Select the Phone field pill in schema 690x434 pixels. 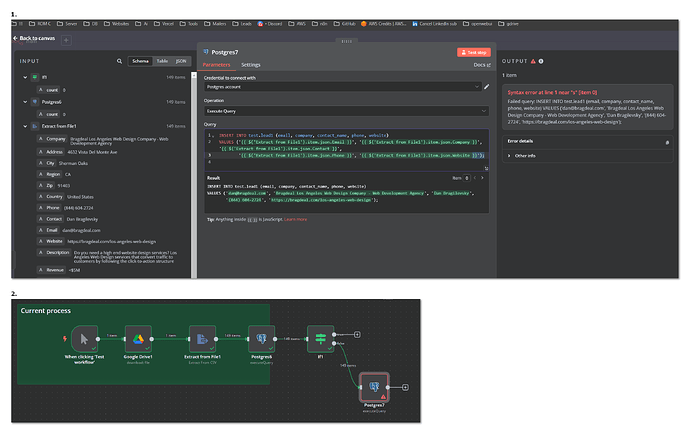coord(49,208)
